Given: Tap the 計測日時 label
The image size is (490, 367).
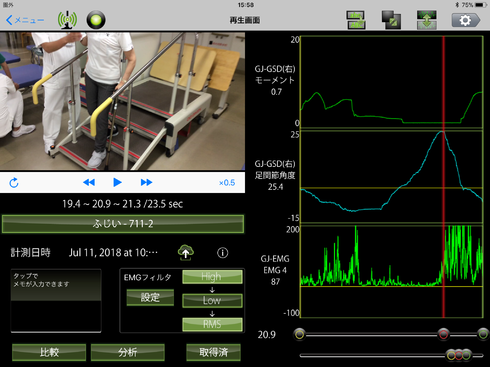Looking at the screenshot, I should [30, 253].
